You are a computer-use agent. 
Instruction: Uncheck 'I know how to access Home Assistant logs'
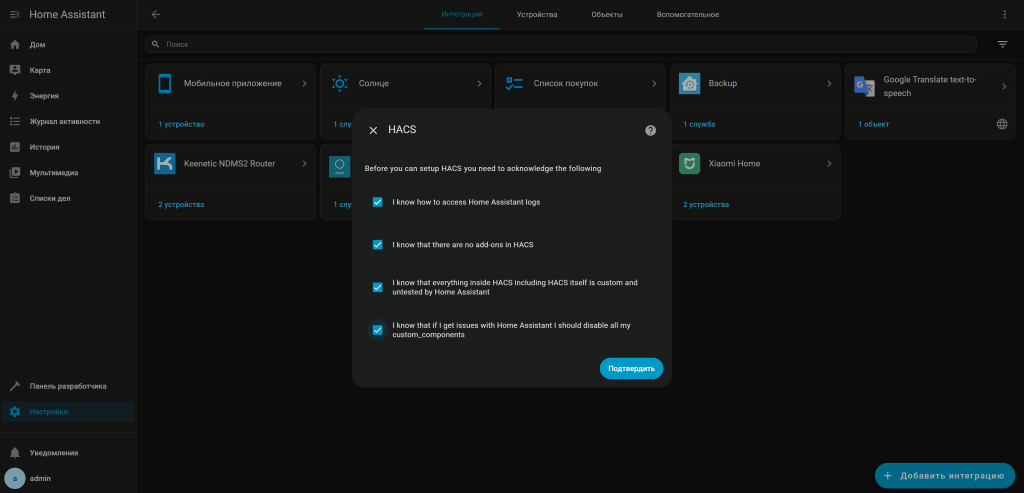377,202
